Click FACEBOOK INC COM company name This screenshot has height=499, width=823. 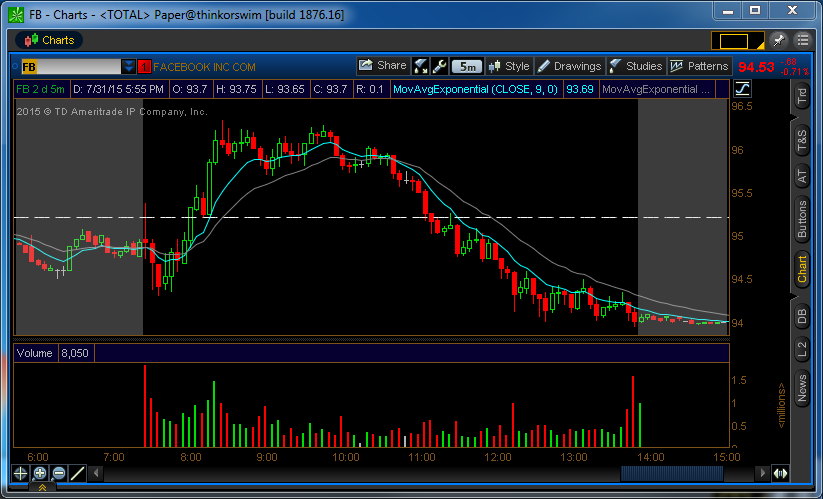point(204,67)
